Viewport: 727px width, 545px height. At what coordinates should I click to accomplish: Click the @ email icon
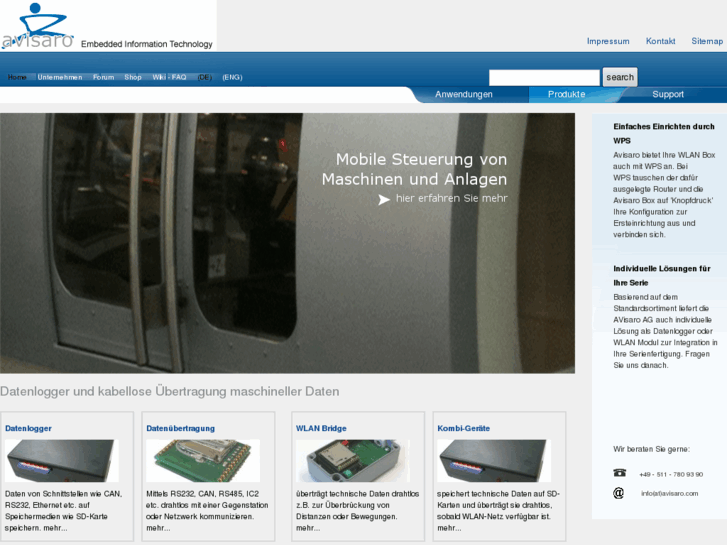(x=619, y=493)
